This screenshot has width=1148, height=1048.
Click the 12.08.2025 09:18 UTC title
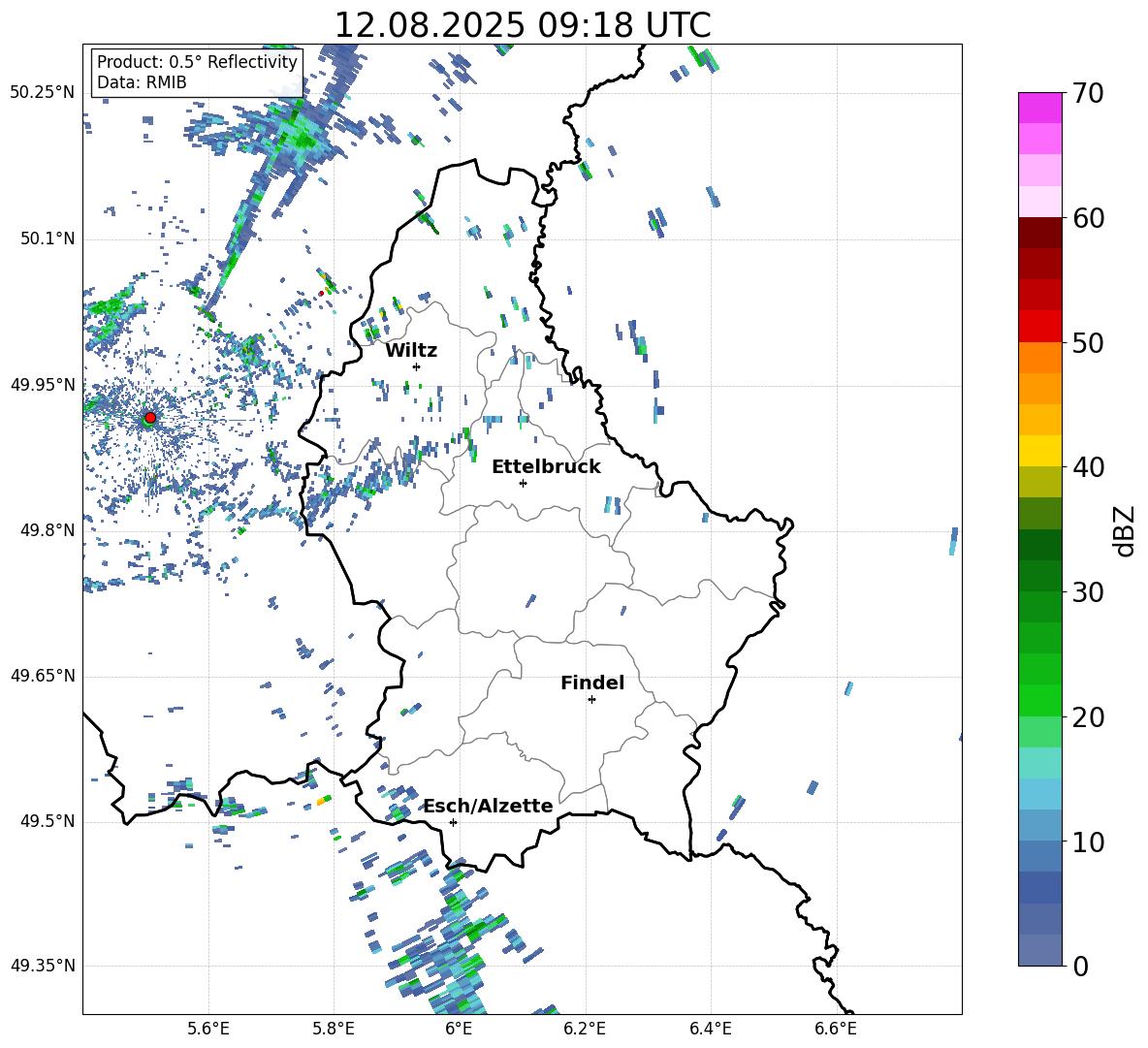(x=523, y=25)
